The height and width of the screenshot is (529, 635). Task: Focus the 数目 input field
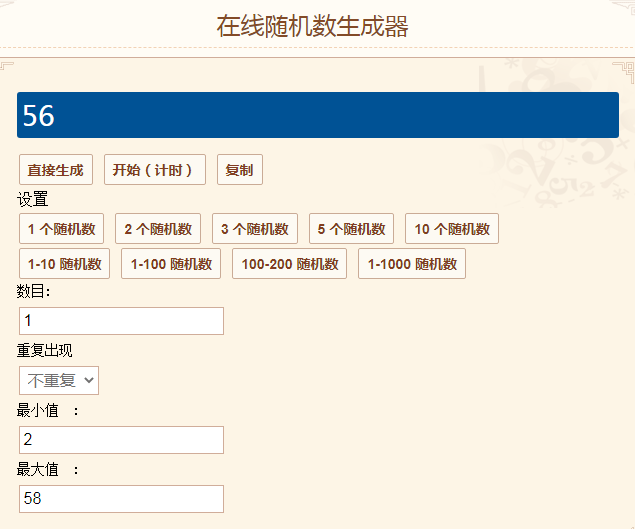(x=121, y=321)
